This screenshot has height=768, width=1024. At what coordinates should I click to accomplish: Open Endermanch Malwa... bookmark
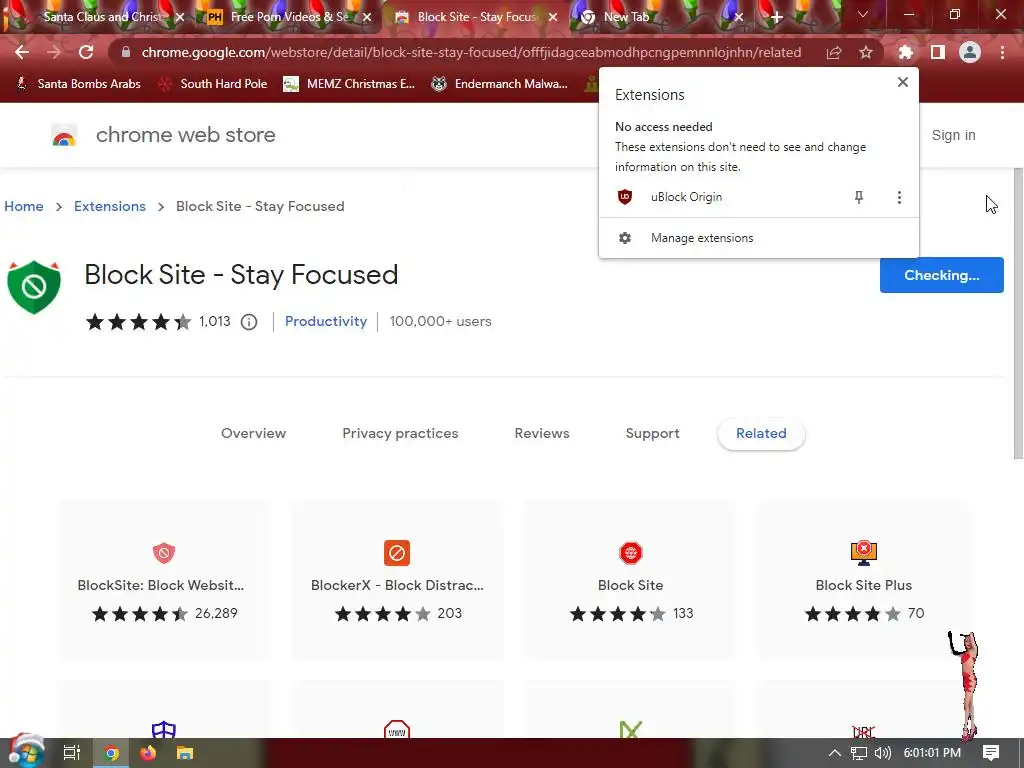point(500,84)
